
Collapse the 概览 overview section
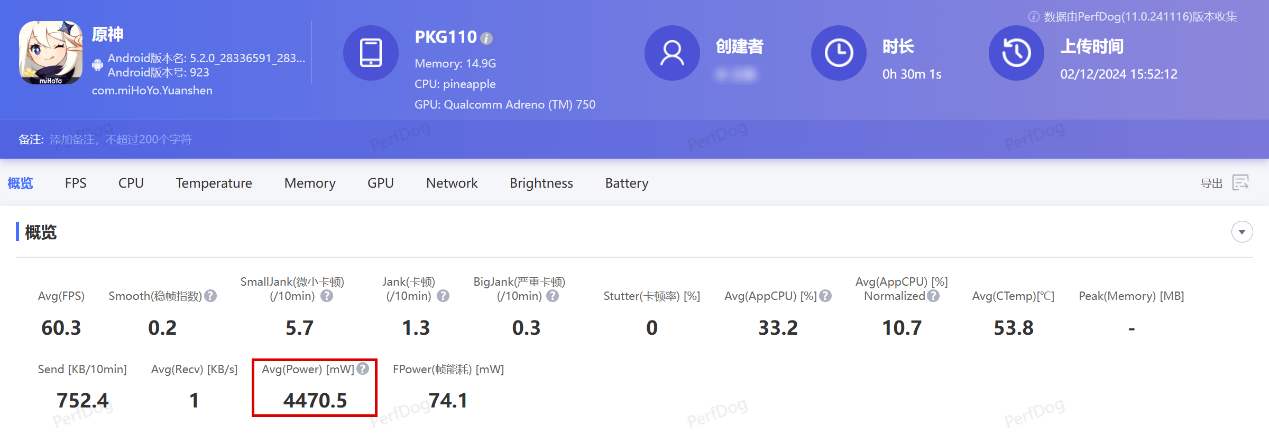tap(1242, 232)
